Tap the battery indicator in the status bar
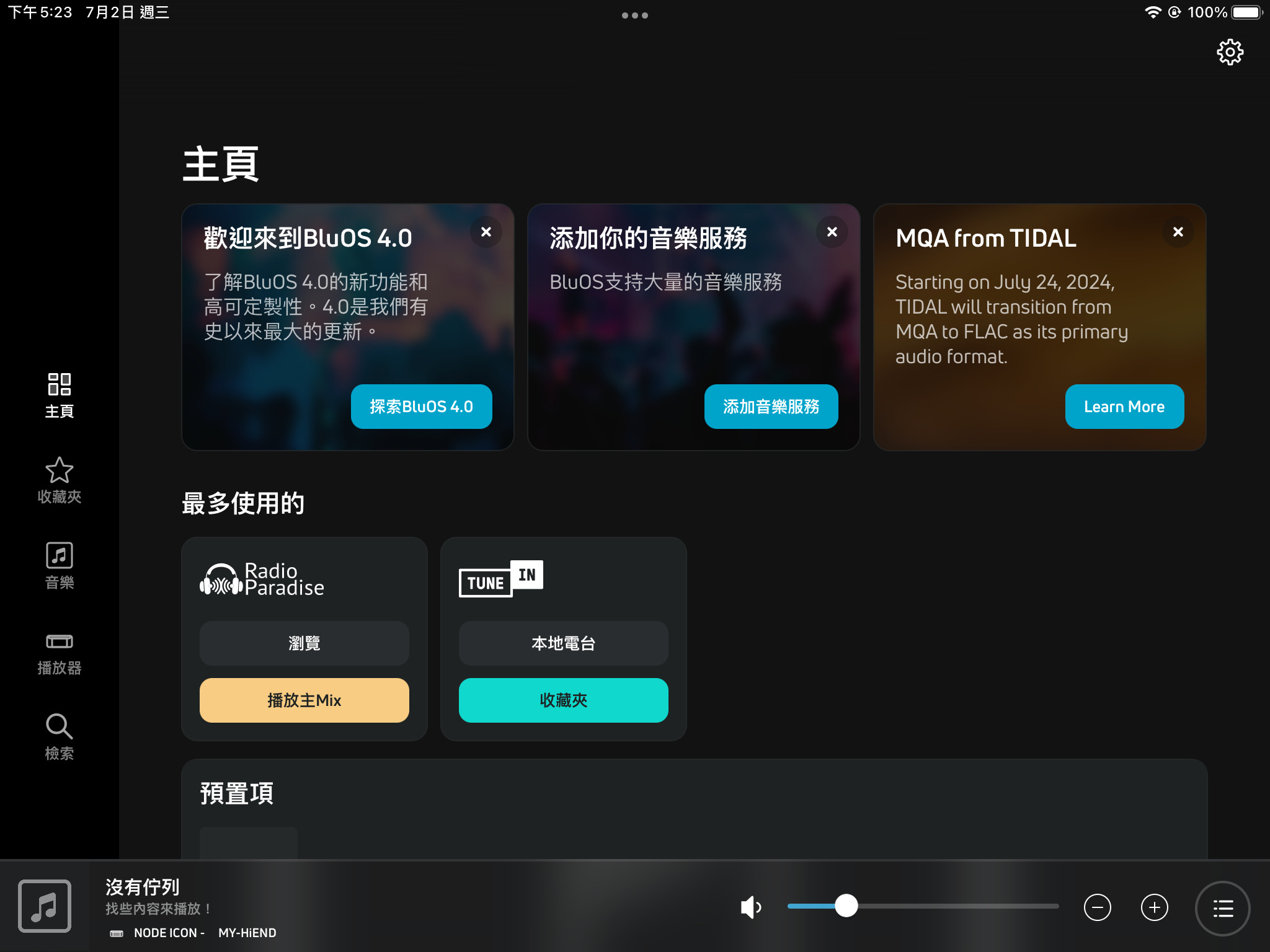This screenshot has width=1270, height=952. 1248,12
